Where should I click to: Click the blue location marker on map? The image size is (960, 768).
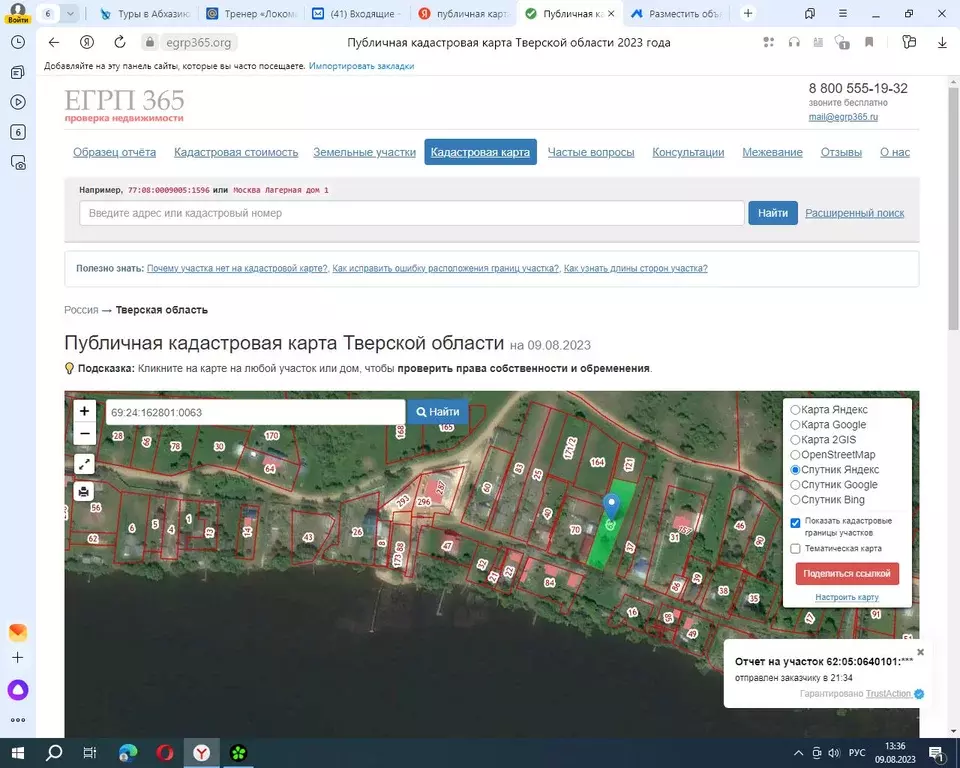(x=612, y=506)
